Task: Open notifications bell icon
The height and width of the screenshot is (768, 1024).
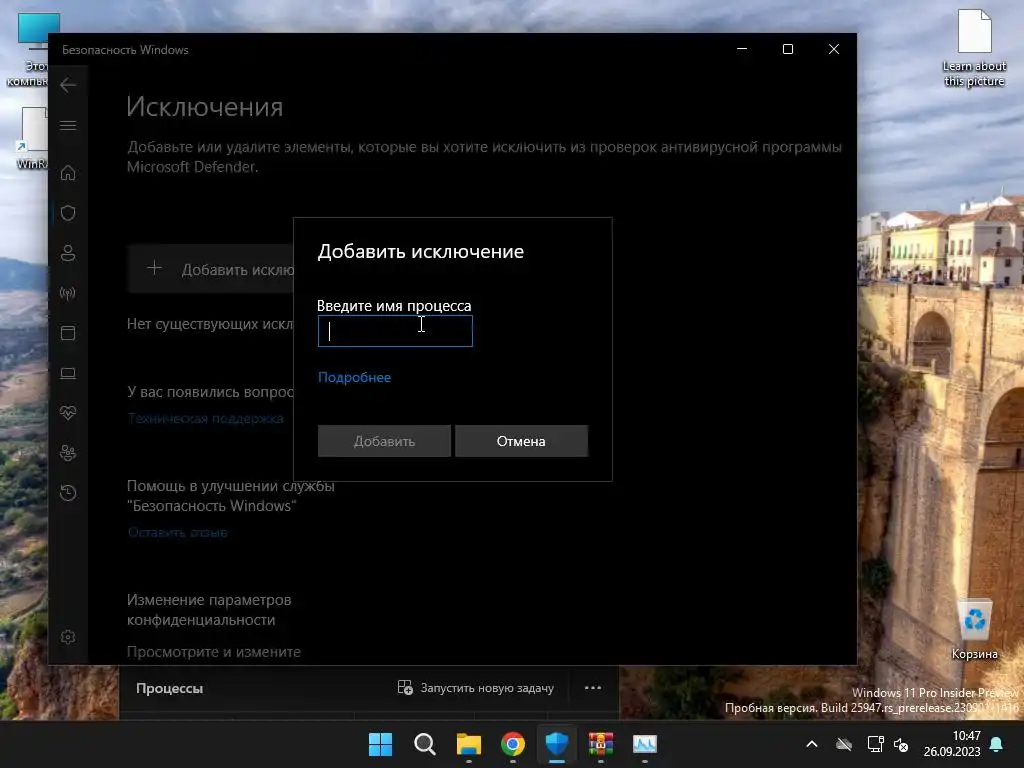Action: (997, 744)
